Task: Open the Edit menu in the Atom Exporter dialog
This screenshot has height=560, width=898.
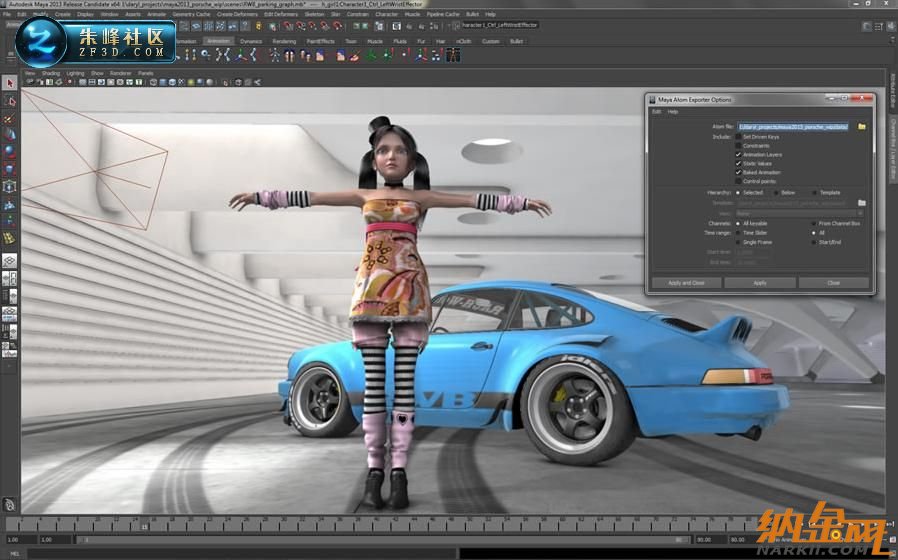Action: [657, 112]
